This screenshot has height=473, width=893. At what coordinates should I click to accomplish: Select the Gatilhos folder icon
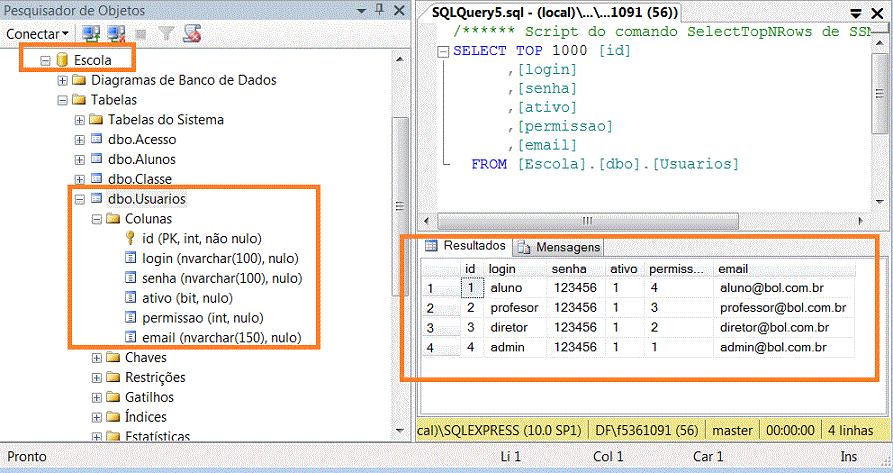coord(113,397)
